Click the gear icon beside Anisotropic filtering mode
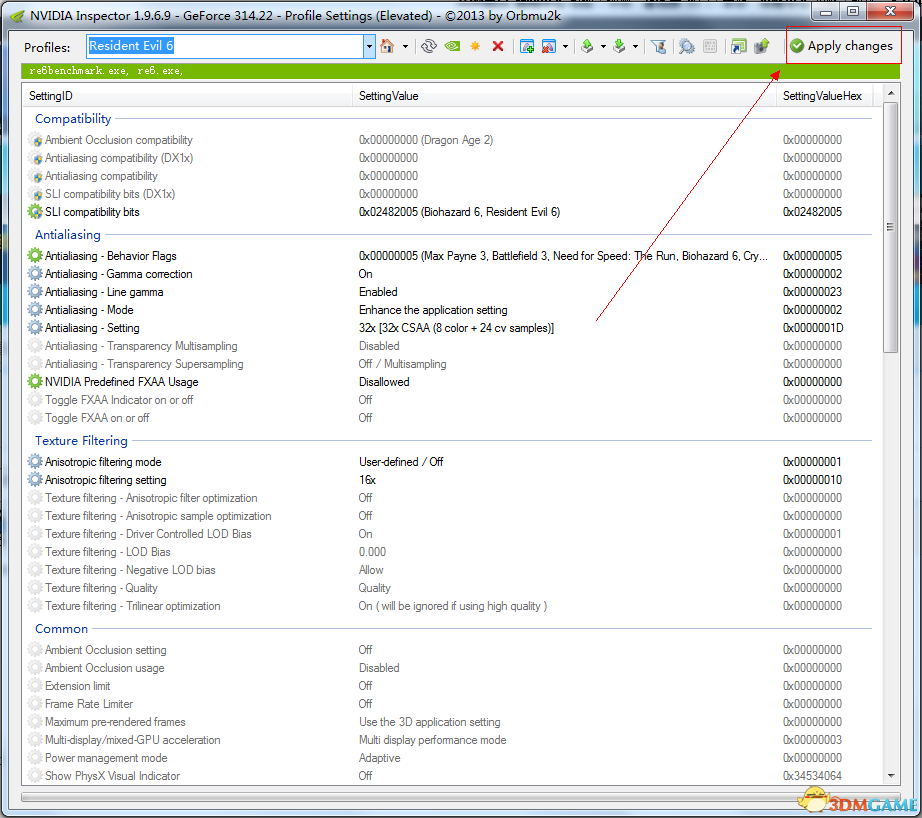 tap(35, 462)
